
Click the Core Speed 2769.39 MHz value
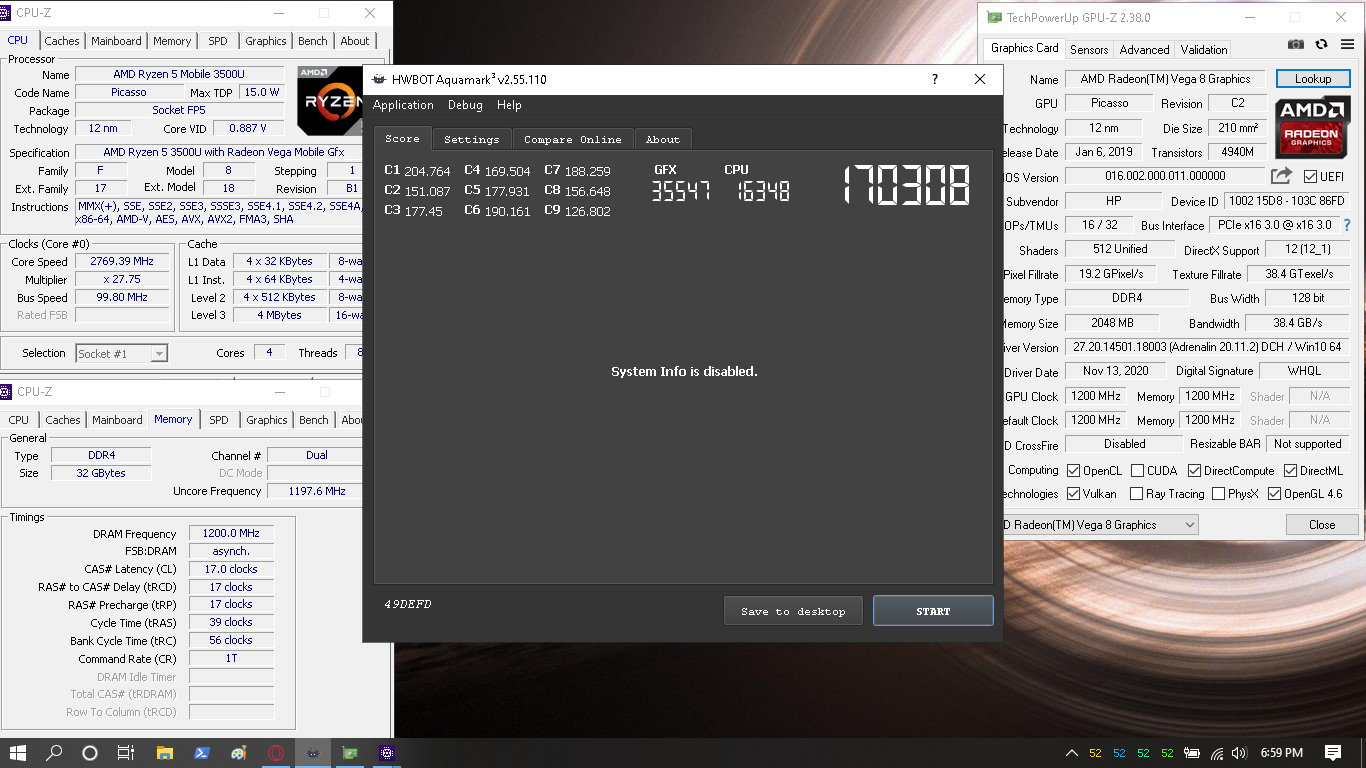click(122, 262)
